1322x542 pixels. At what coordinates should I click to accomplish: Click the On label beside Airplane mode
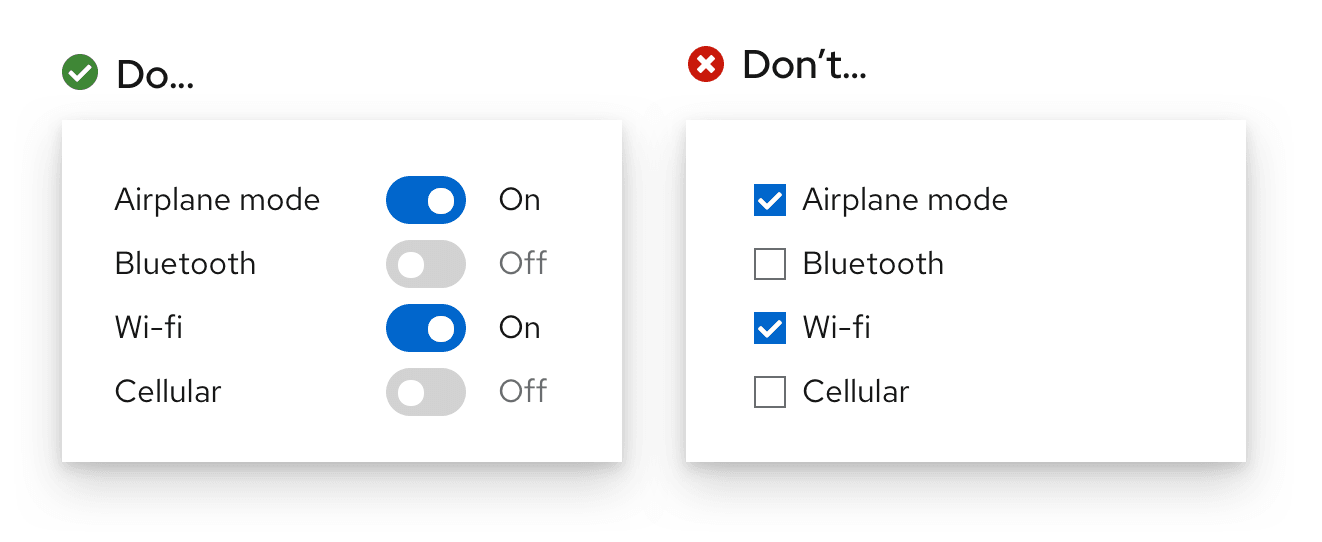coord(520,200)
